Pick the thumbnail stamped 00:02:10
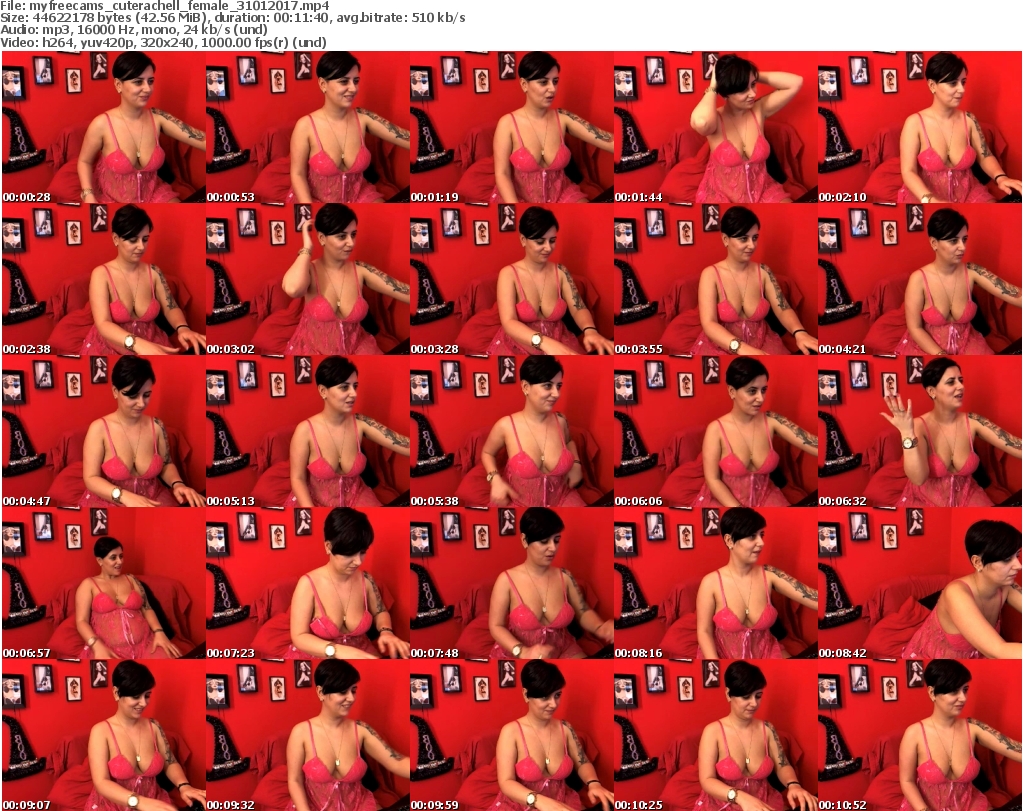This screenshot has width=1024, height=811. pos(920,127)
